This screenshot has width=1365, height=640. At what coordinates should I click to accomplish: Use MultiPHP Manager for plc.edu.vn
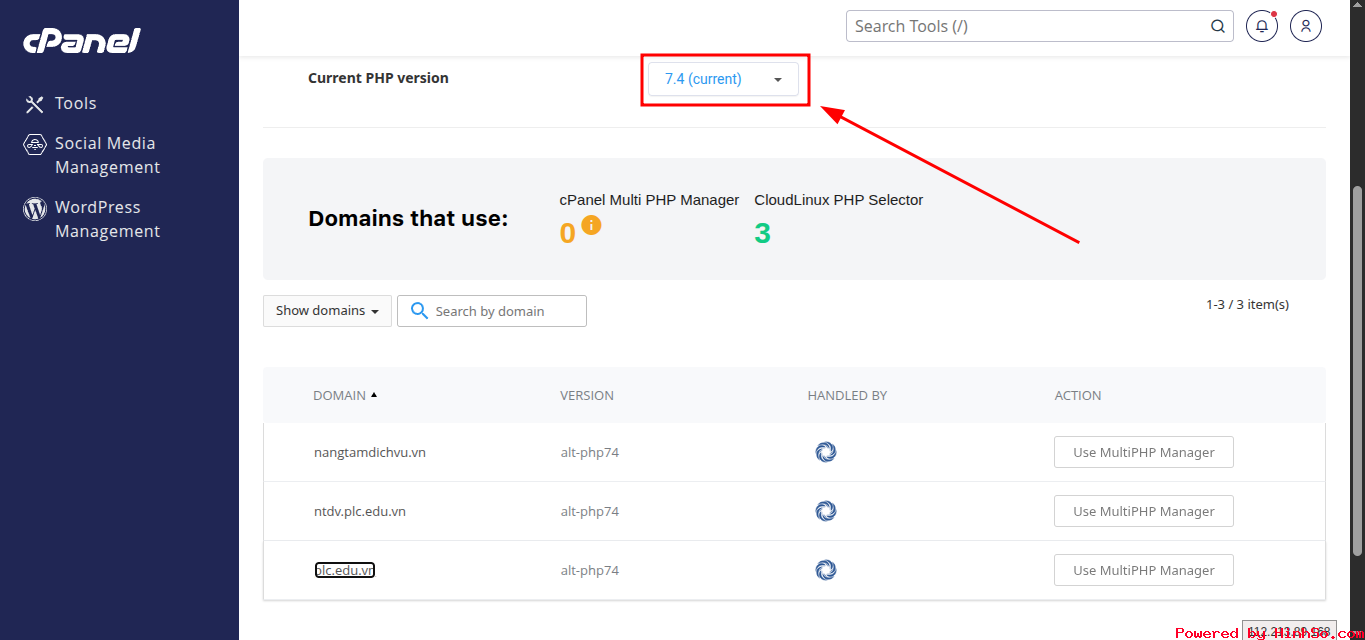pos(1144,570)
